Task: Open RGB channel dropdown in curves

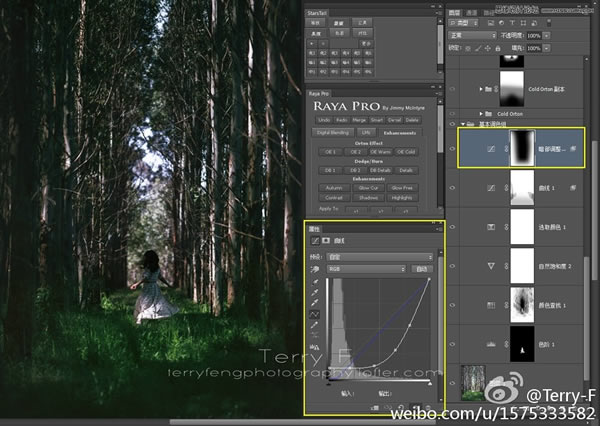Action: pos(366,269)
